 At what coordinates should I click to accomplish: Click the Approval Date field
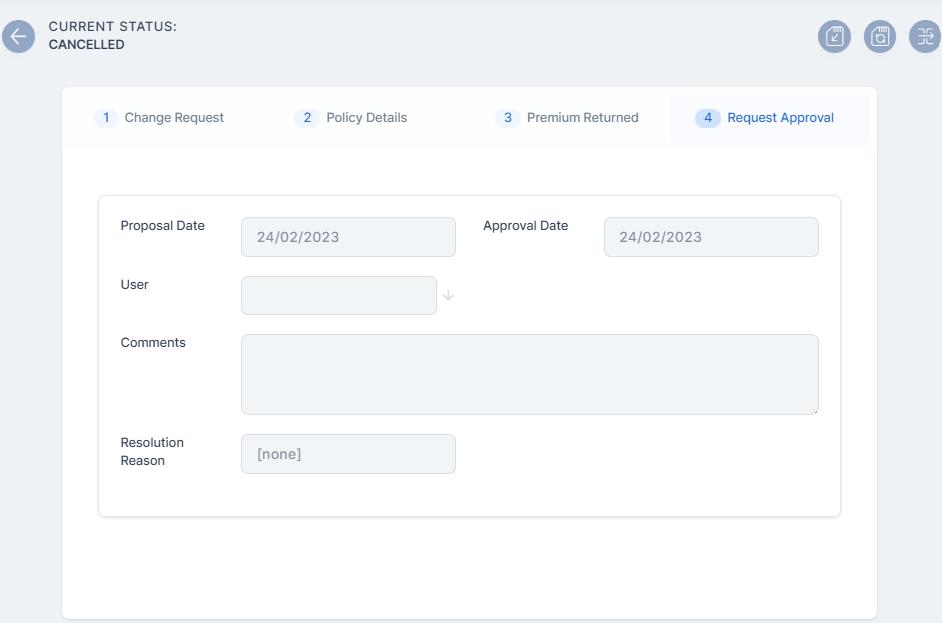711,237
